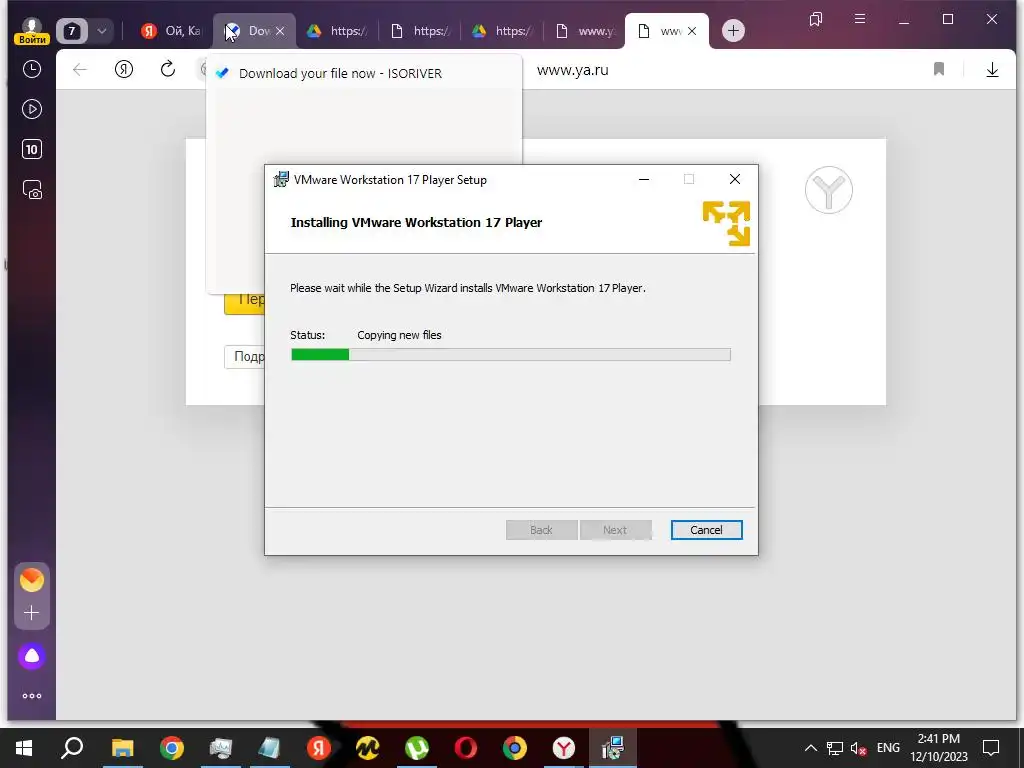Reload the page with refresh icon
Image resolution: width=1024 pixels, height=768 pixels.
click(x=168, y=69)
